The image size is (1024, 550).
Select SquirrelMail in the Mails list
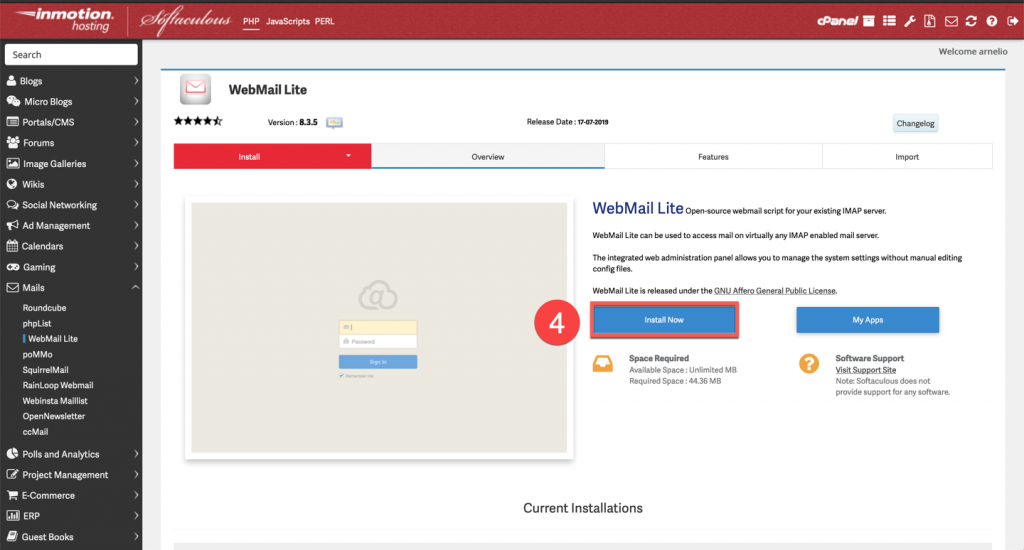[45, 370]
